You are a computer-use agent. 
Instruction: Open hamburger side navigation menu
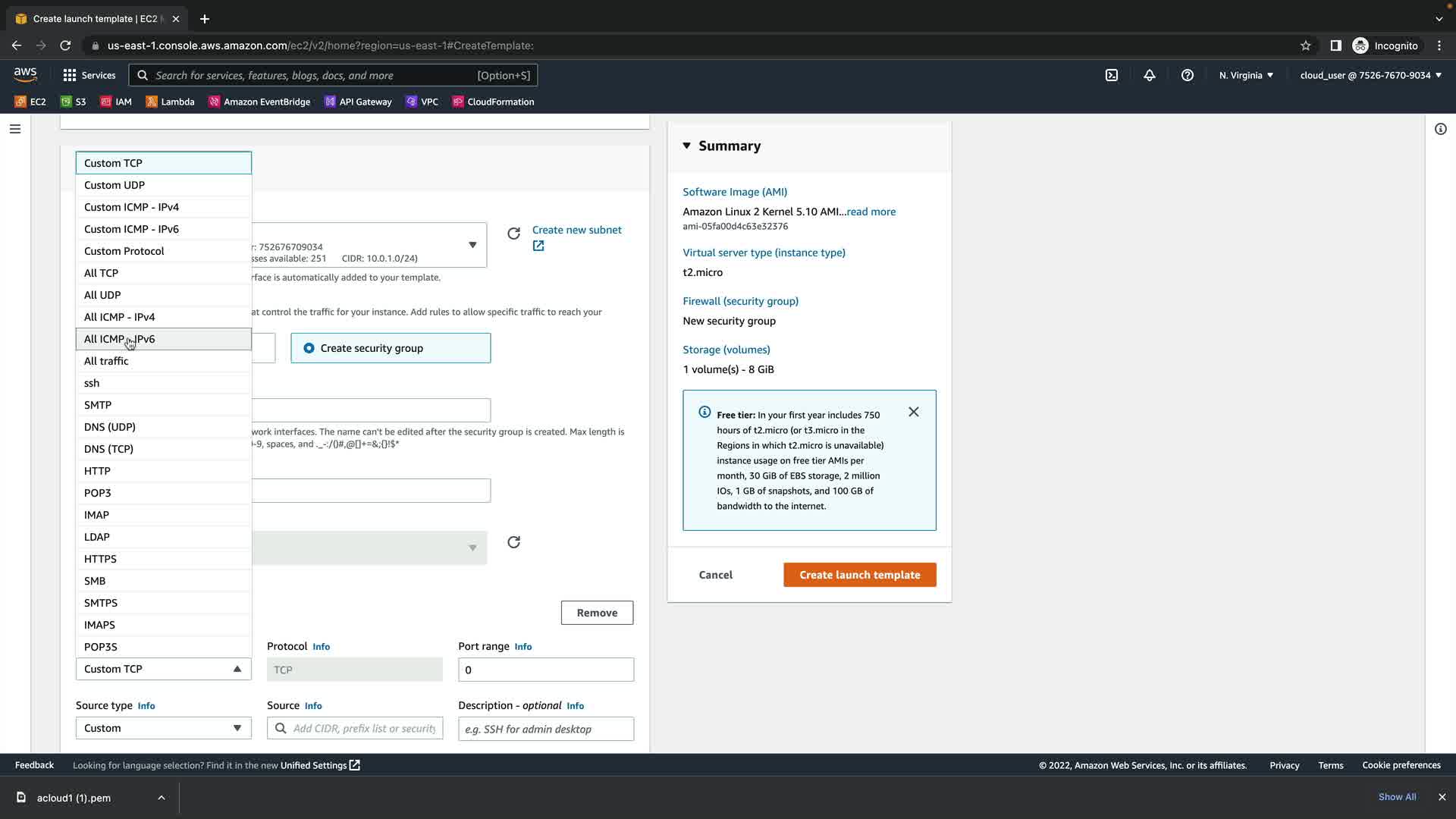coord(14,129)
